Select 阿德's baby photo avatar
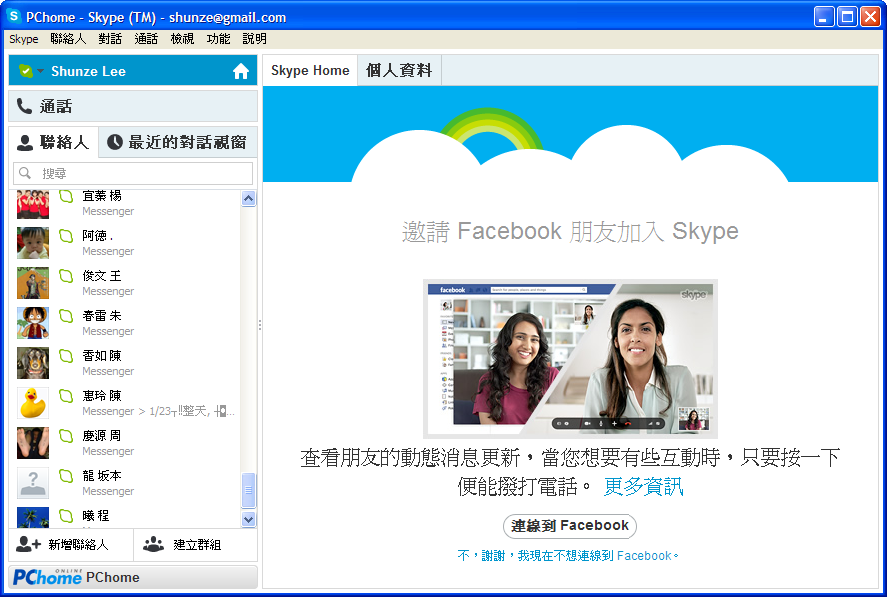The height and width of the screenshot is (597, 887). [x=33, y=243]
